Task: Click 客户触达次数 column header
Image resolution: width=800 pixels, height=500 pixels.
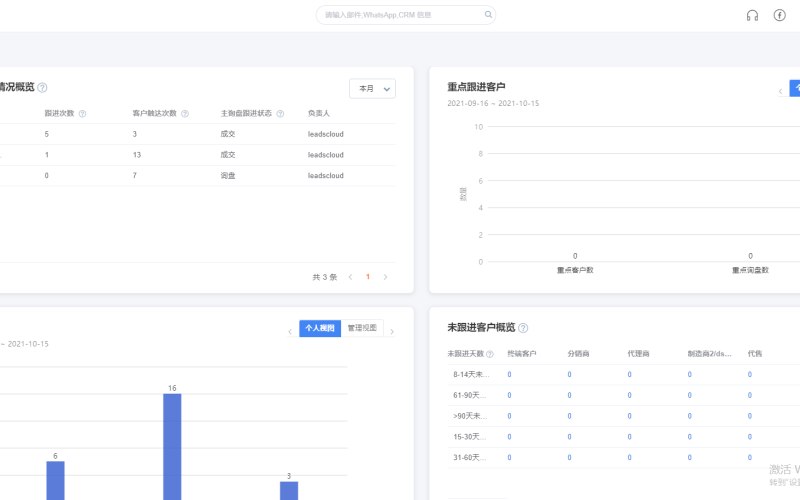Action: pos(155,113)
